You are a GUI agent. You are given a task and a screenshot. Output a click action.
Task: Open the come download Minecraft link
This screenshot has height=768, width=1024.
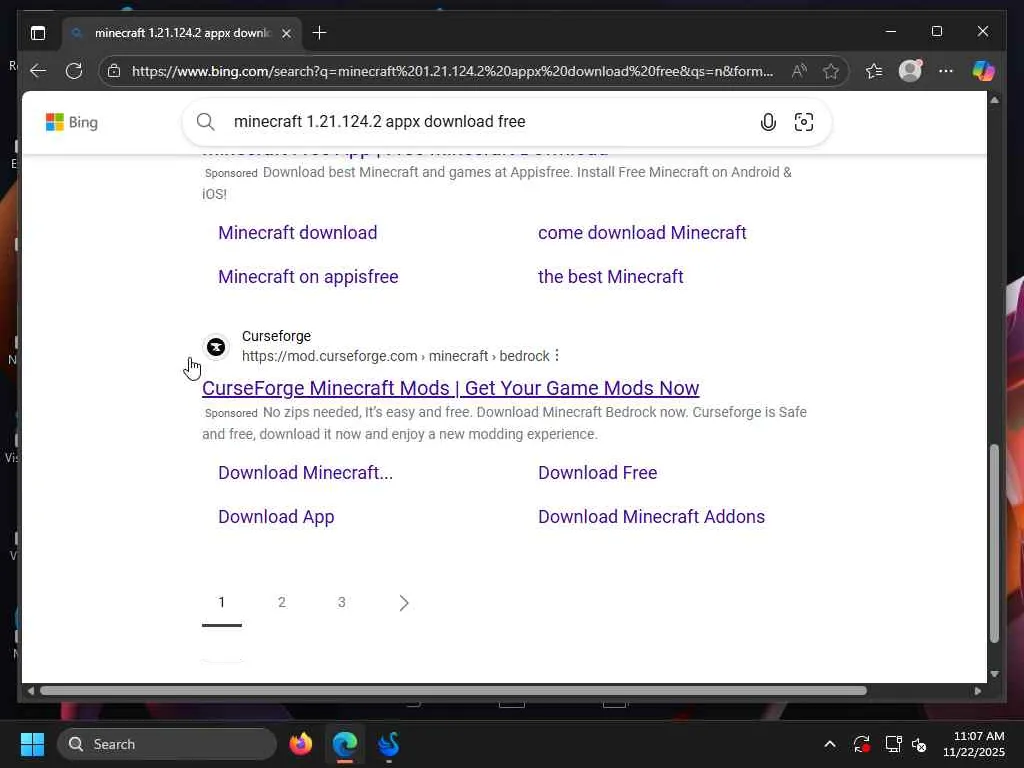pos(642,232)
